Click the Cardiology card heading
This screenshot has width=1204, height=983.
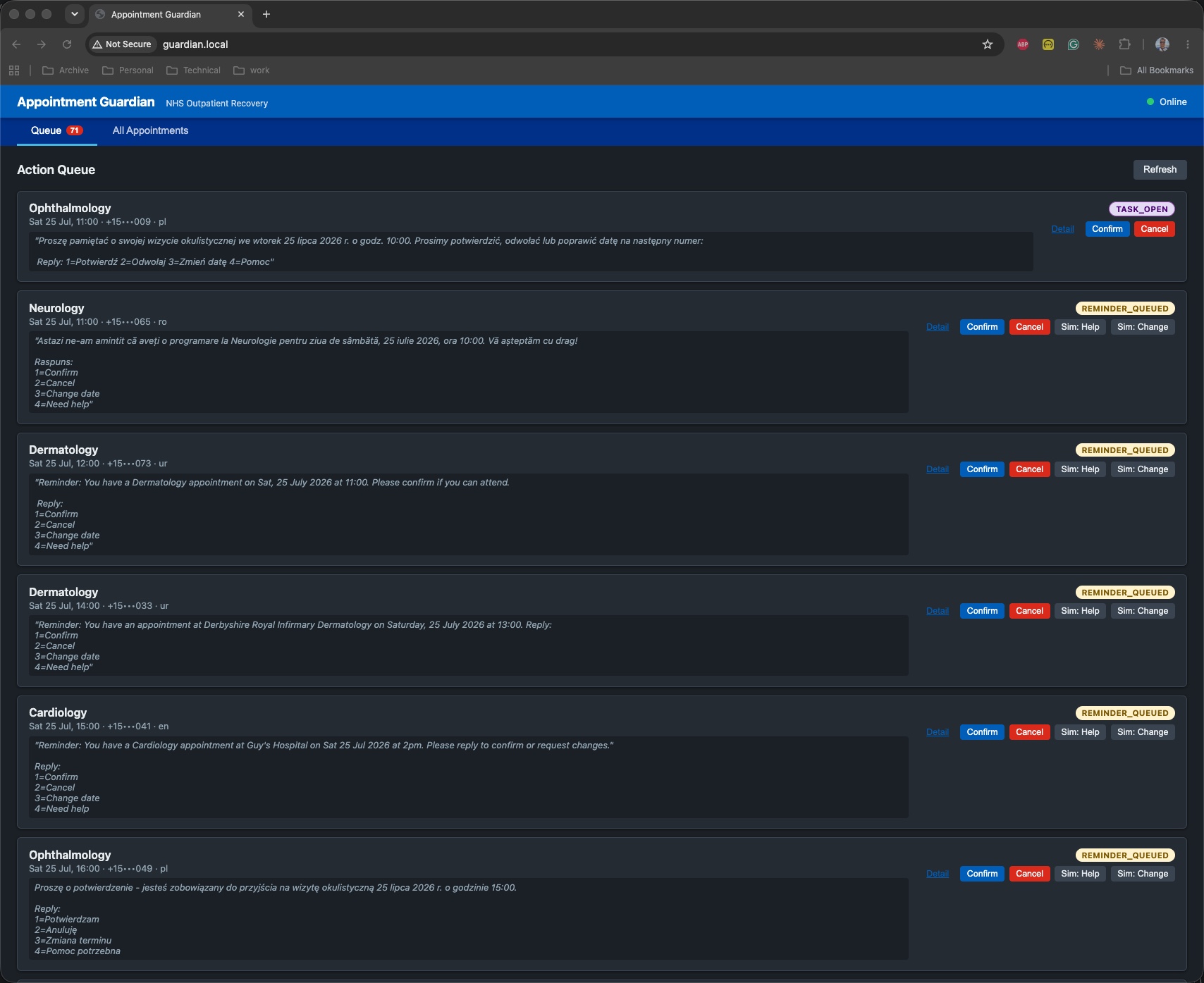click(x=58, y=713)
